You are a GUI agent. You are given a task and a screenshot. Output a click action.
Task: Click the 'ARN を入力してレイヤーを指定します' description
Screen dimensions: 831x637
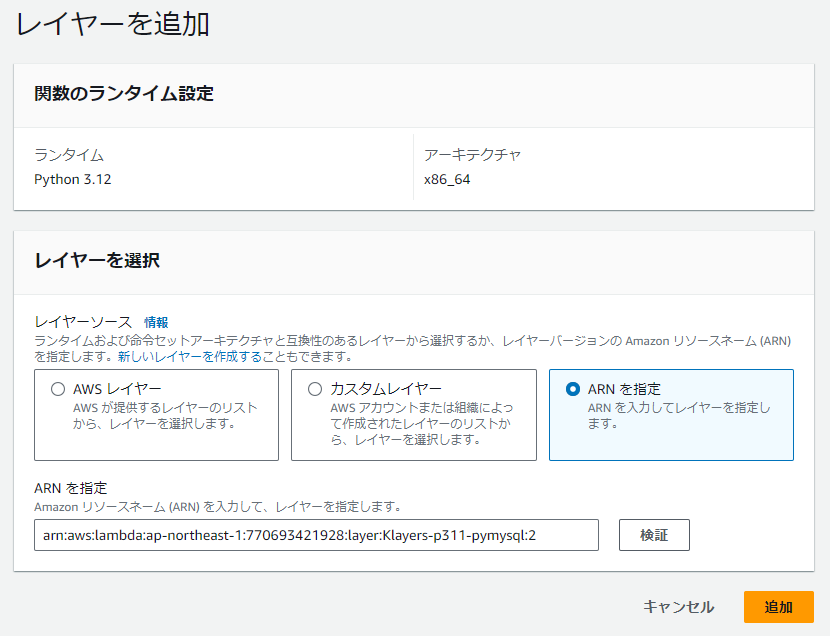click(x=679, y=415)
